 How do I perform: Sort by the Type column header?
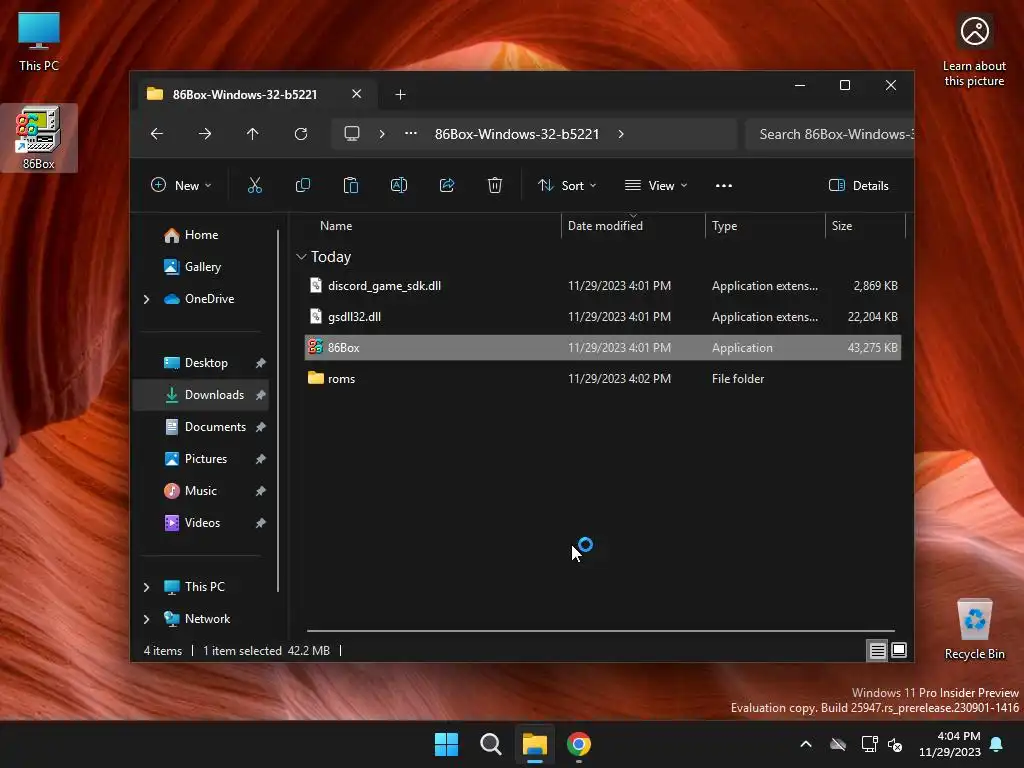(765, 226)
